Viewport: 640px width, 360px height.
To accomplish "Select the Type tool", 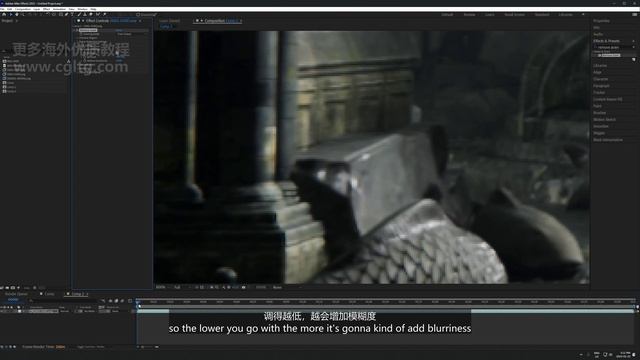I will 72,14.
